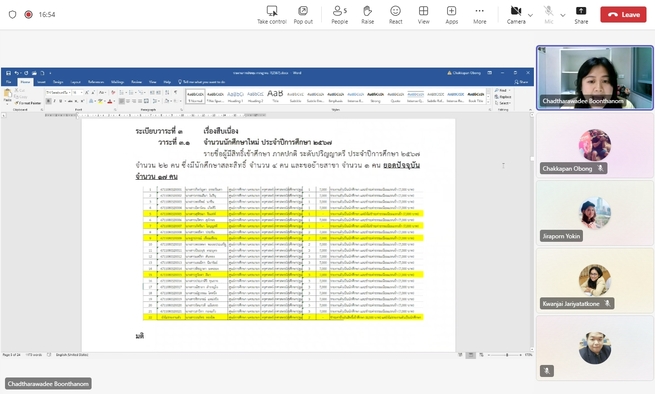655x394 pixels.
Task: Unmute the Mic
Action: pyautogui.click(x=549, y=15)
